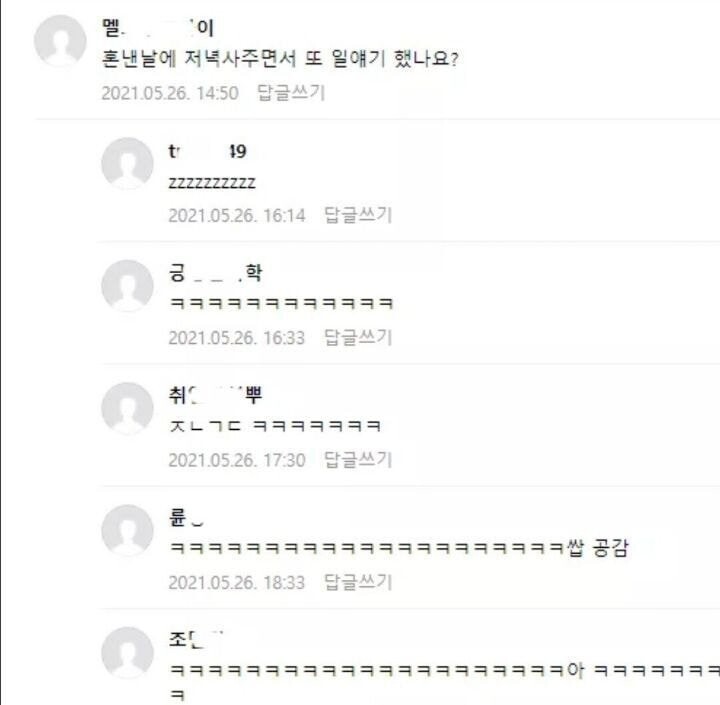Click avatar of the bottom reply
The height and width of the screenshot is (705, 720).
click(x=127, y=653)
